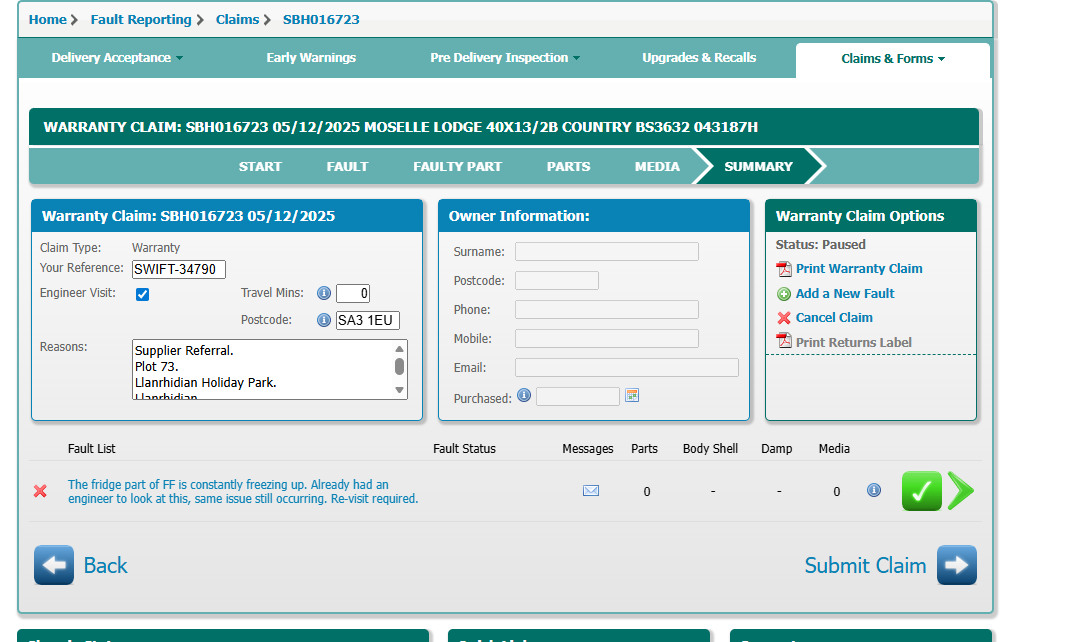Go to the Early Warnings tab
This screenshot has width=1073, height=642.
click(311, 58)
